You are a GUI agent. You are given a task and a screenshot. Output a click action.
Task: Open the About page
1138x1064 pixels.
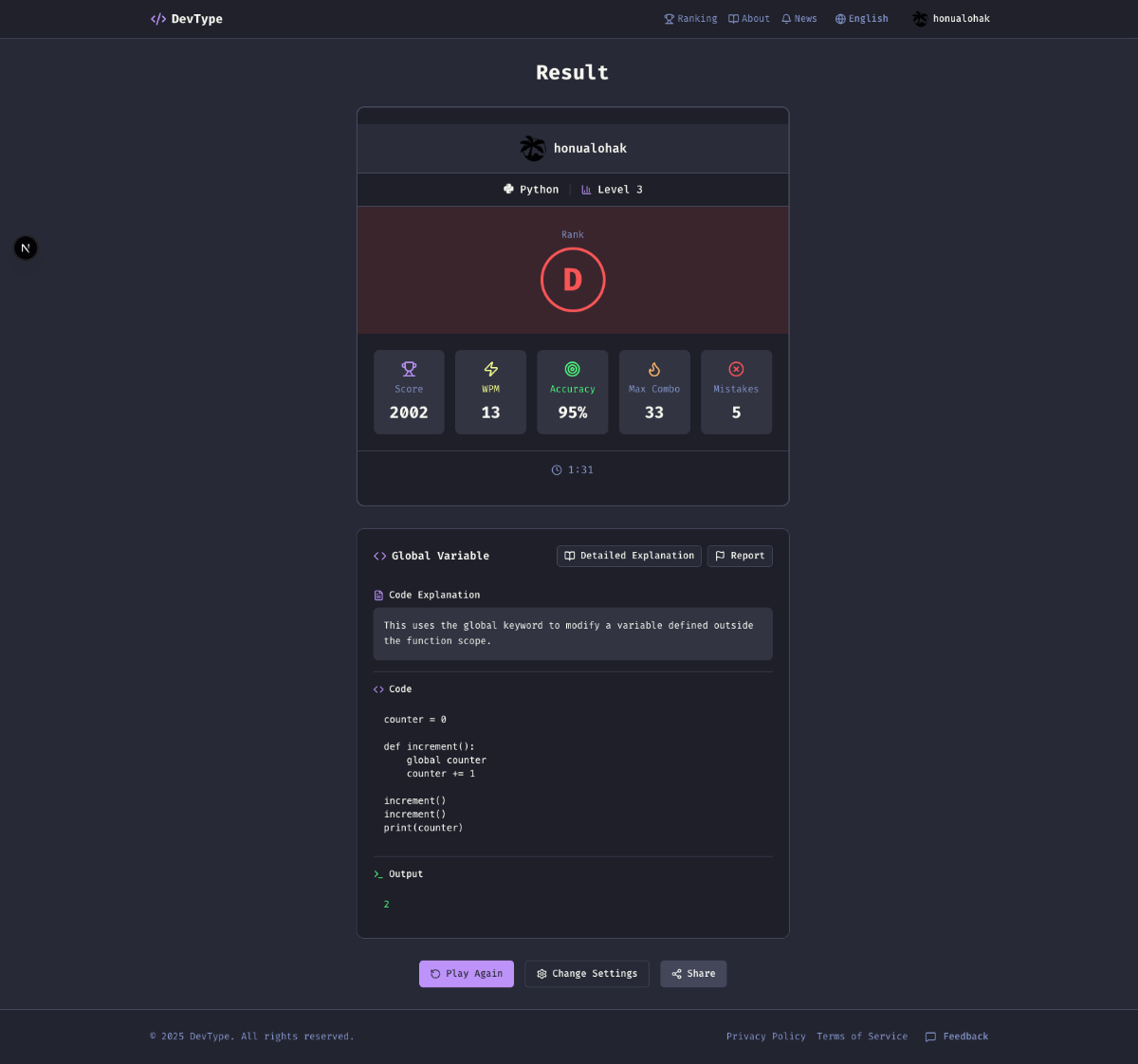(x=749, y=19)
